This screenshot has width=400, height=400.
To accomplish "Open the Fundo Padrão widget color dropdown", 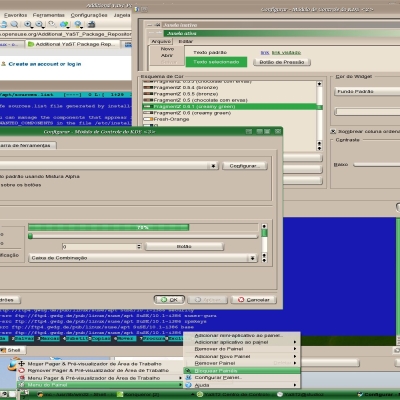I will point(367,91).
